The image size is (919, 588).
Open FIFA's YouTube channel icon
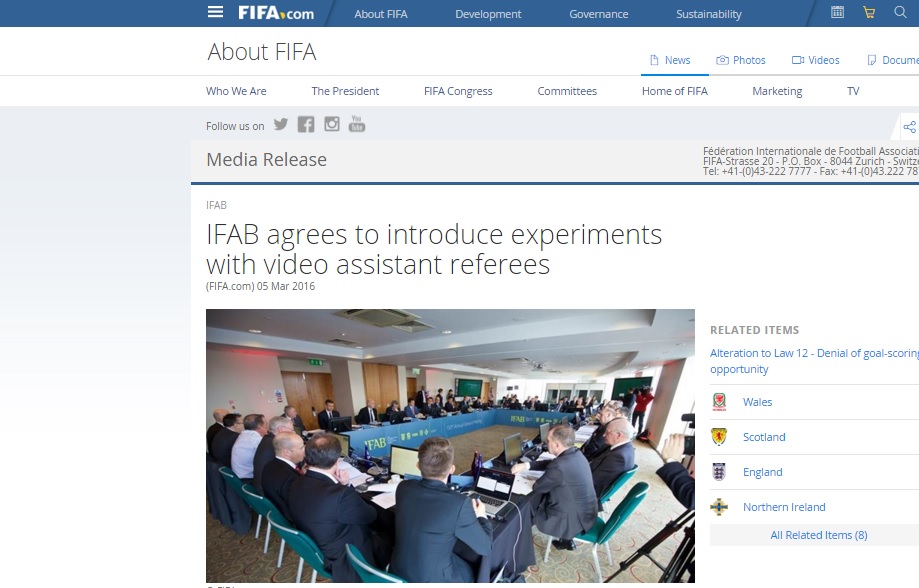click(357, 124)
